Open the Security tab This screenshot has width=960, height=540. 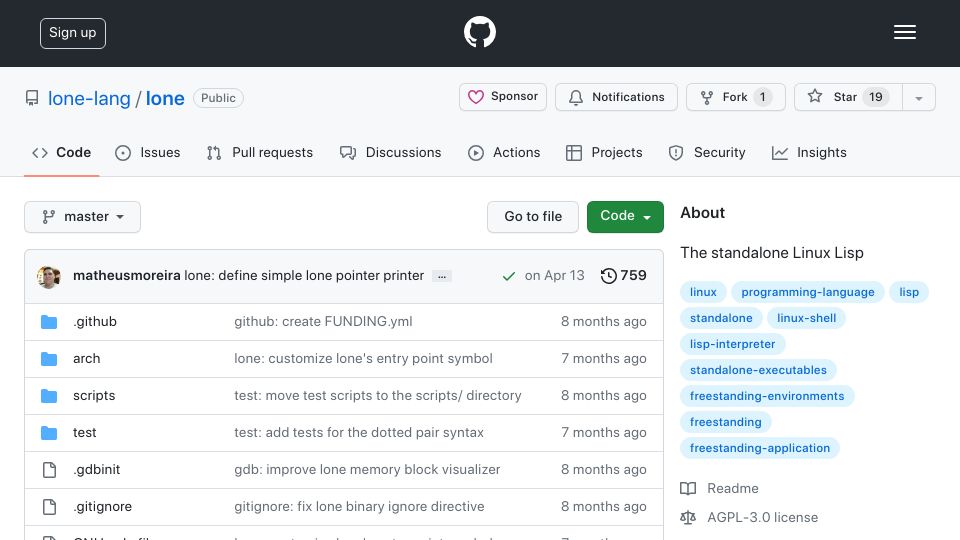tap(707, 152)
